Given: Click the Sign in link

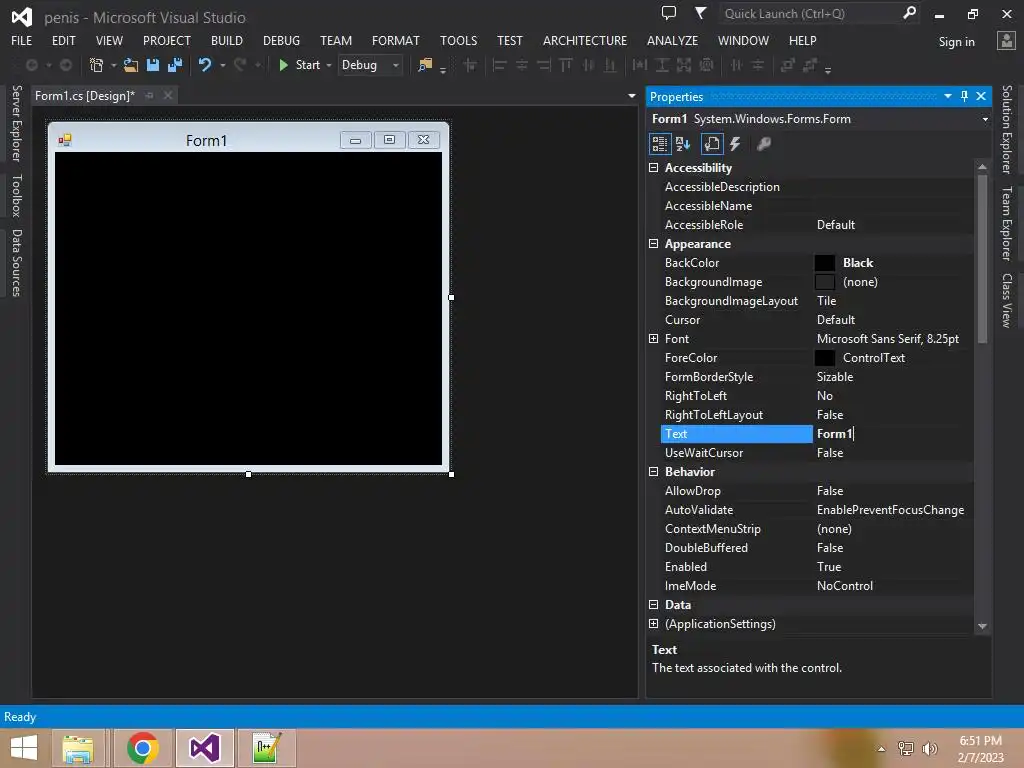Looking at the screenshot, I should tap(957, 42).
